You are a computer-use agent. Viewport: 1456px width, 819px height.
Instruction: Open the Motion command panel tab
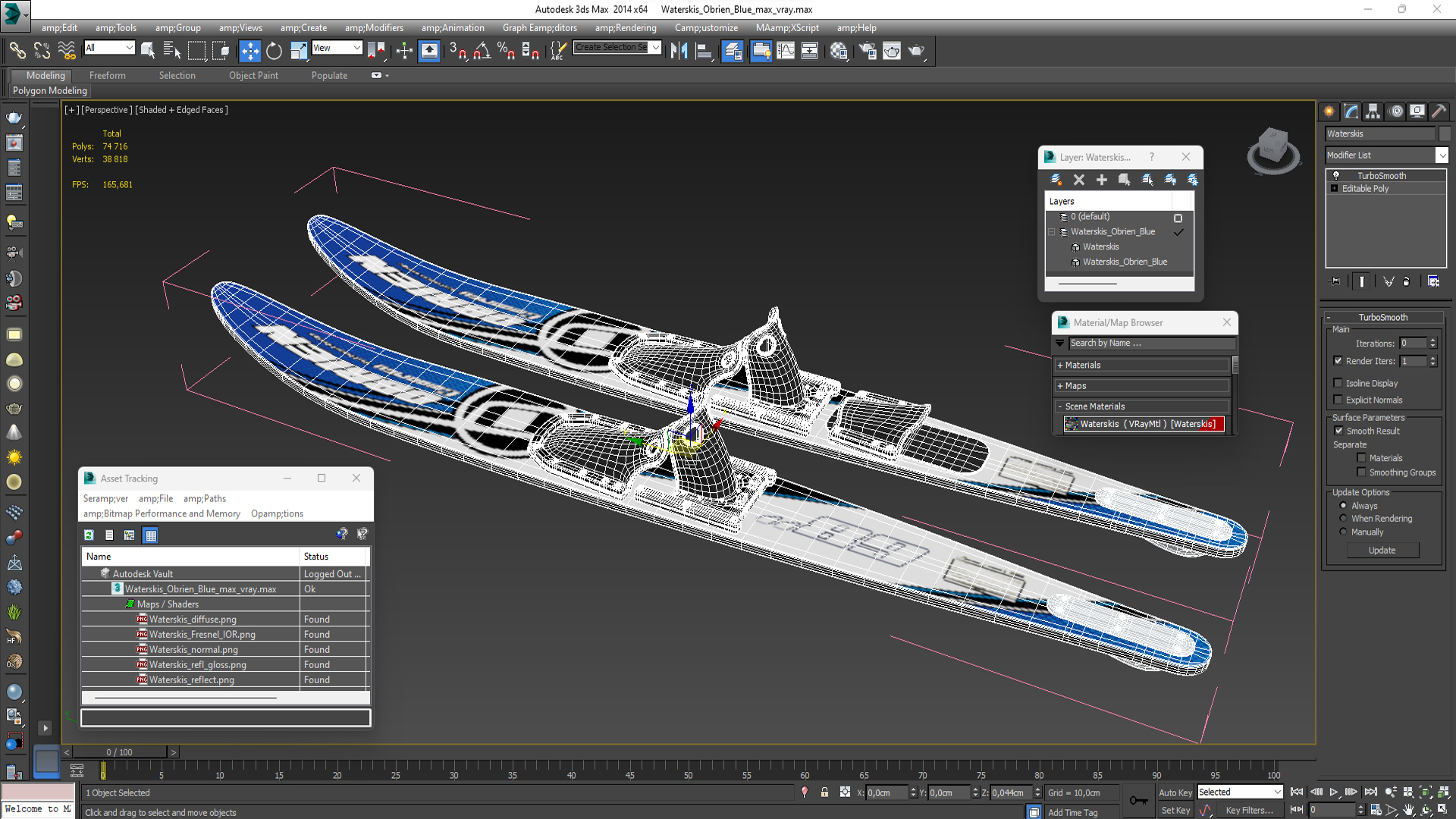pyautogui.click(x=1396, y=111)
